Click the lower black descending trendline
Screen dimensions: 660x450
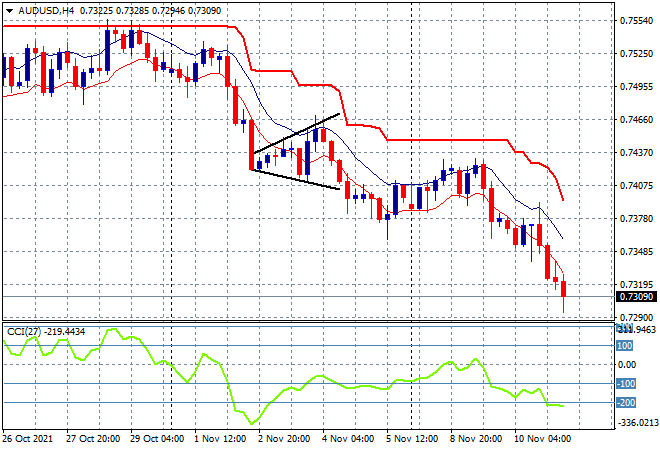tap(295, 178)
